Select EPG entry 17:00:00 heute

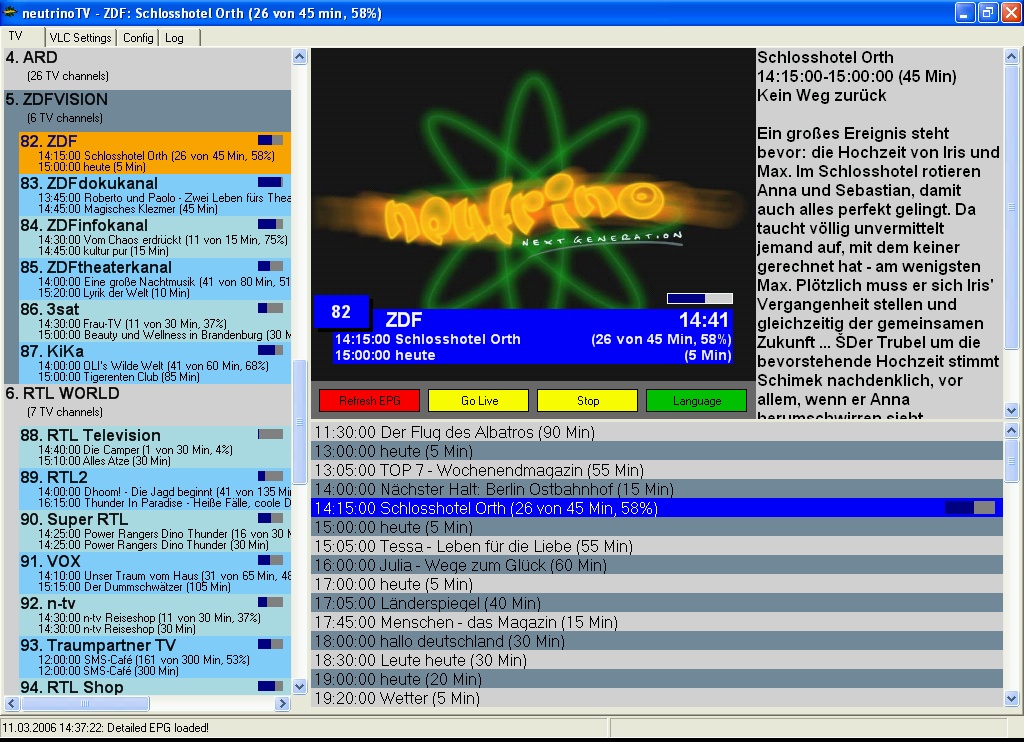656,584
